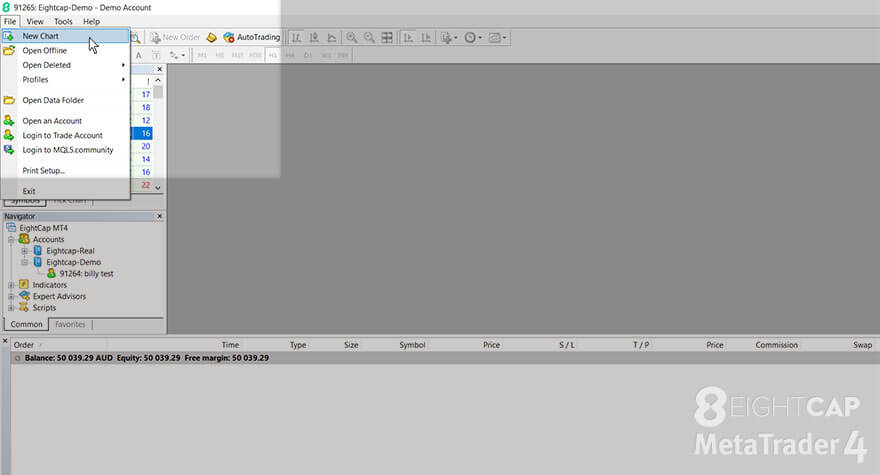Open the arrows drawing tool dropdown
The width and height of the screenshot is (880, 475).
(x=177, y=55)
